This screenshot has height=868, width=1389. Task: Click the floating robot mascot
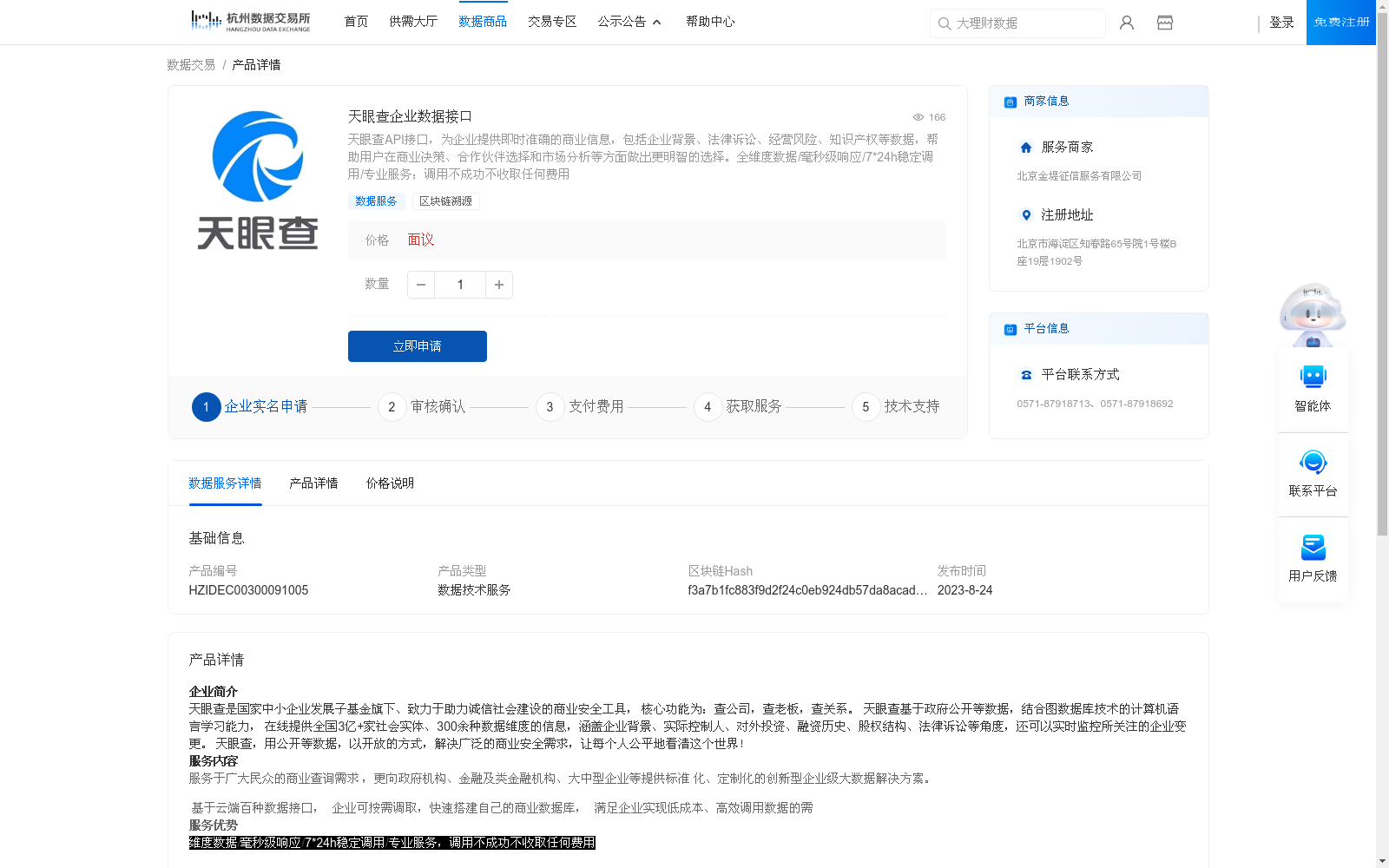[x=1313, y=314]
